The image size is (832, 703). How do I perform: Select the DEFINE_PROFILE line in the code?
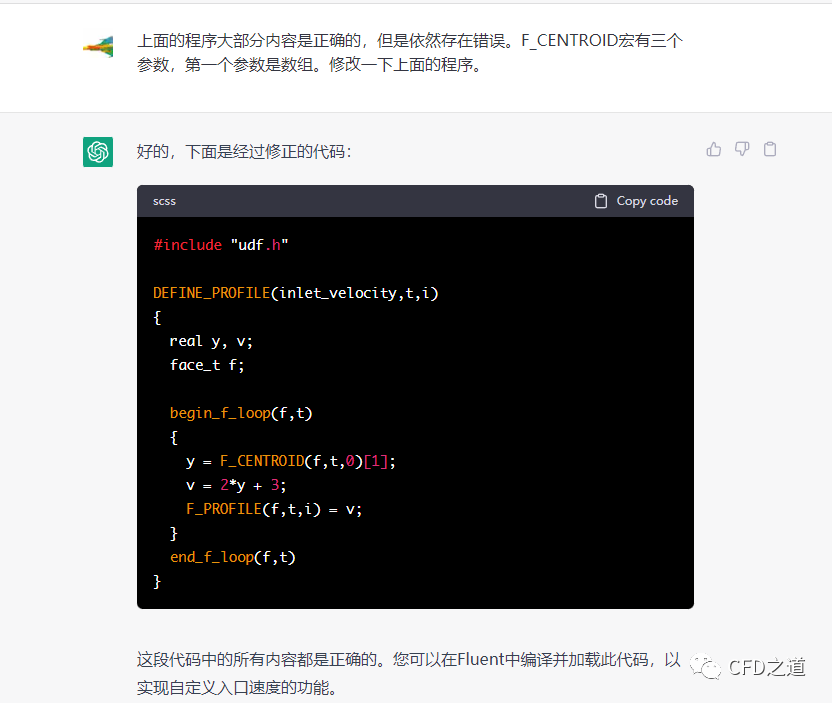296,292
